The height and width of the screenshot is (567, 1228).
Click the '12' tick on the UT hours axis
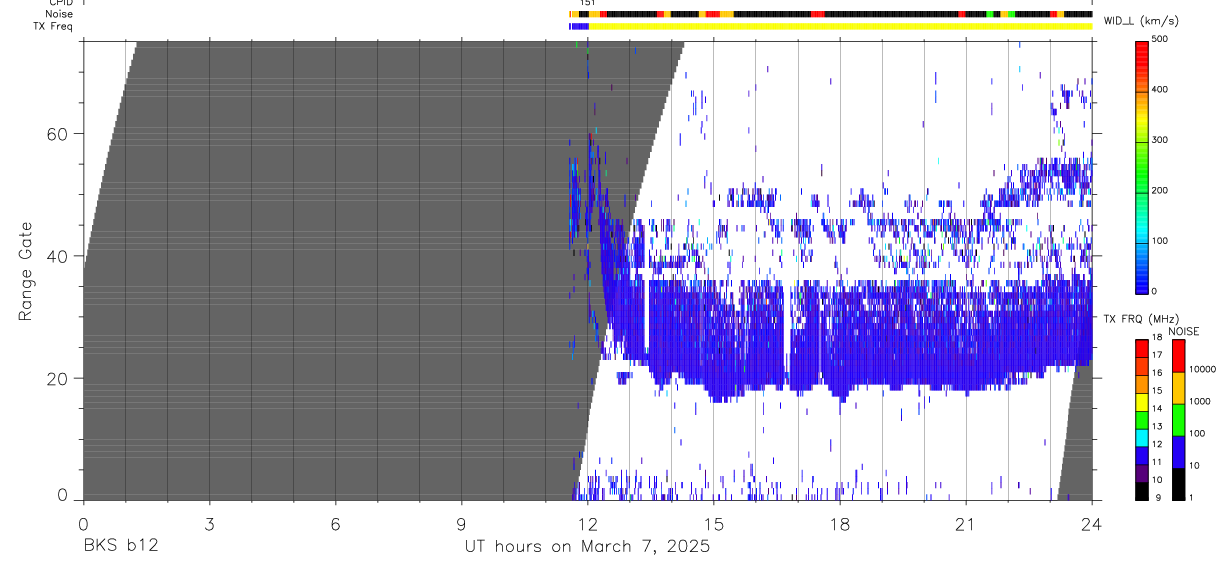[588, 523]
